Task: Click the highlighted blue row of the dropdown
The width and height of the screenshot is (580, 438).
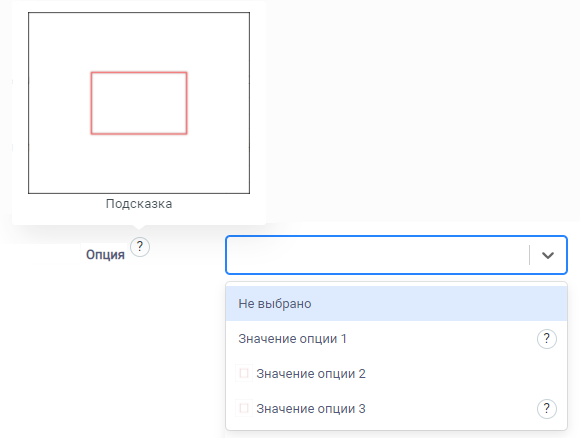Action: pyautogui.click(x=396, y=304)
